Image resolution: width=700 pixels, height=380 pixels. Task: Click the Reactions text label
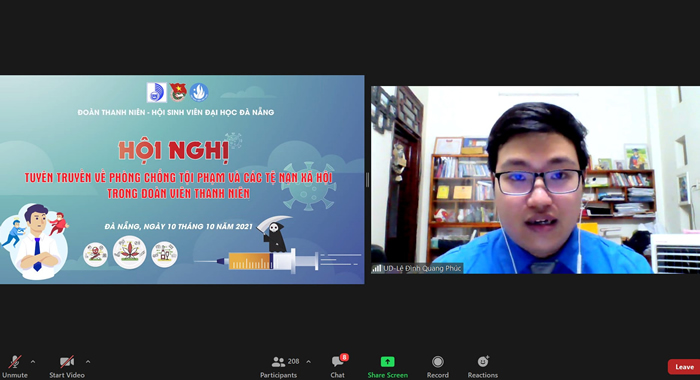pyautogui.click(x=483, y=375)
